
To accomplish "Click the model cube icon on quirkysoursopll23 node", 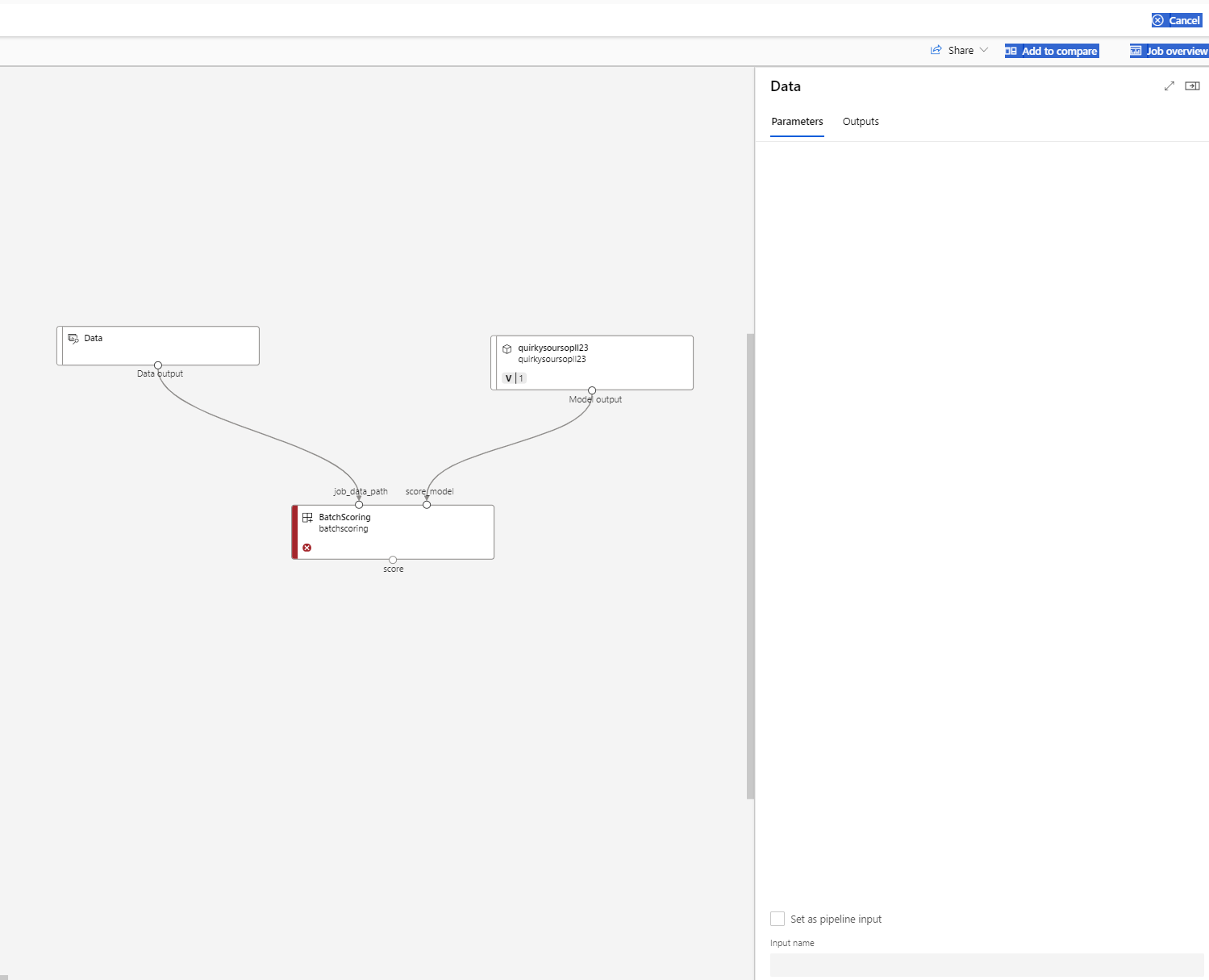I will [506, 348].
